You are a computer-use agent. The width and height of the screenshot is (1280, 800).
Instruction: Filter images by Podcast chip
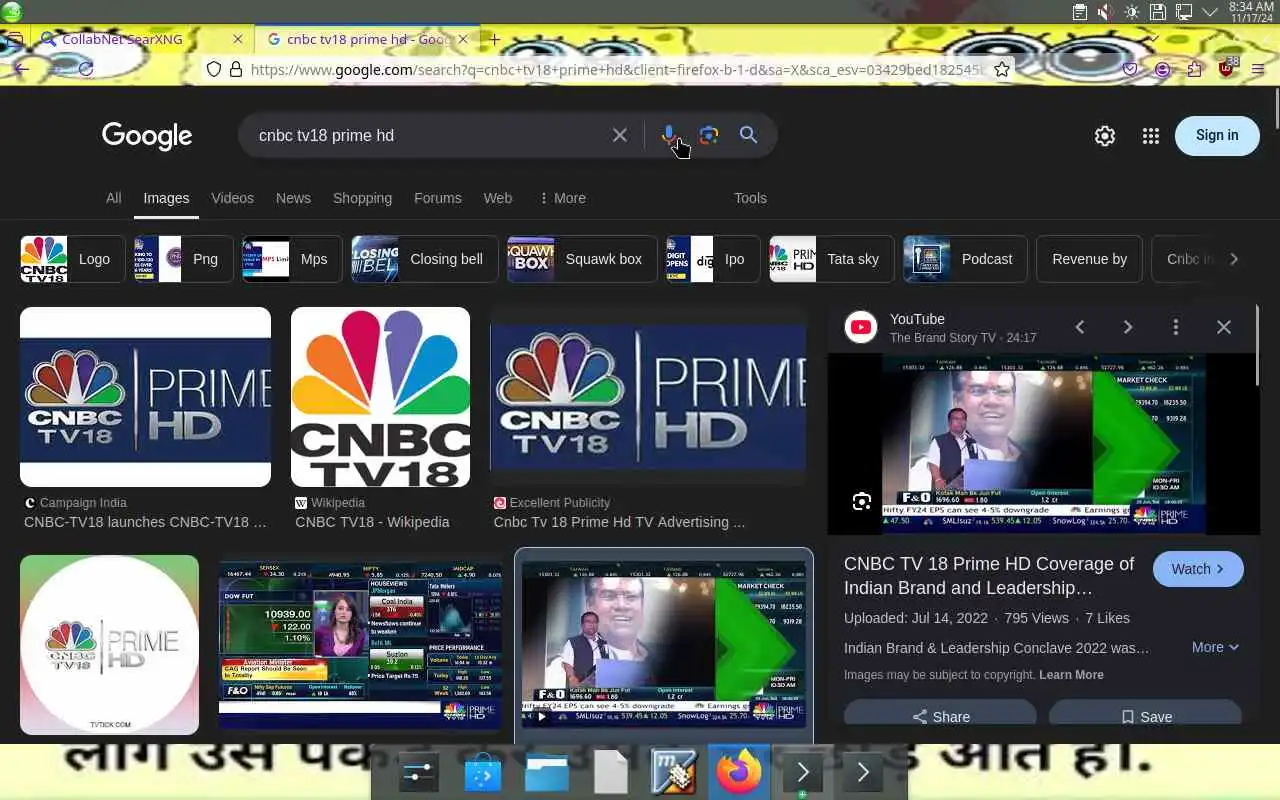pos(965,259)
